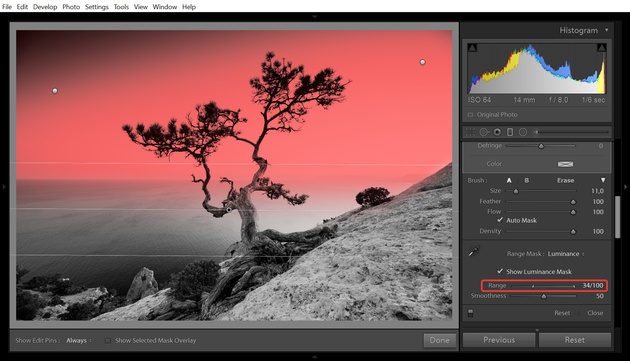The width and height of the screenshot is (630, 361).
Task: Open the Settings menu
Action: click(x=97, y=7)
